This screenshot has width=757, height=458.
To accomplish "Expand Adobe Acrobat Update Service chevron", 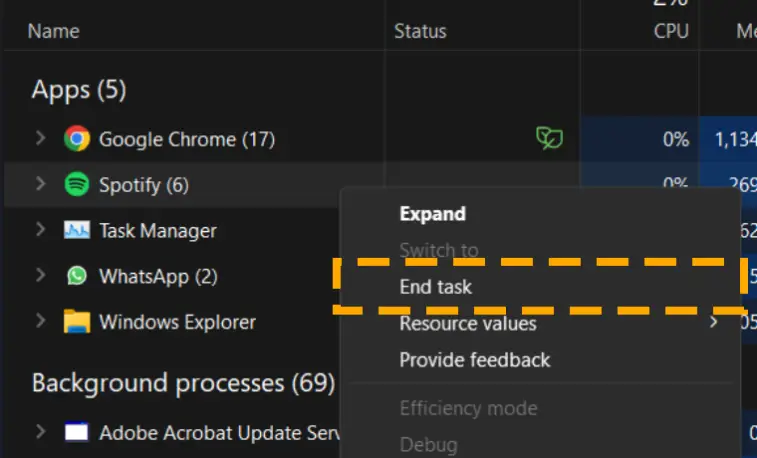I will 41,431.
